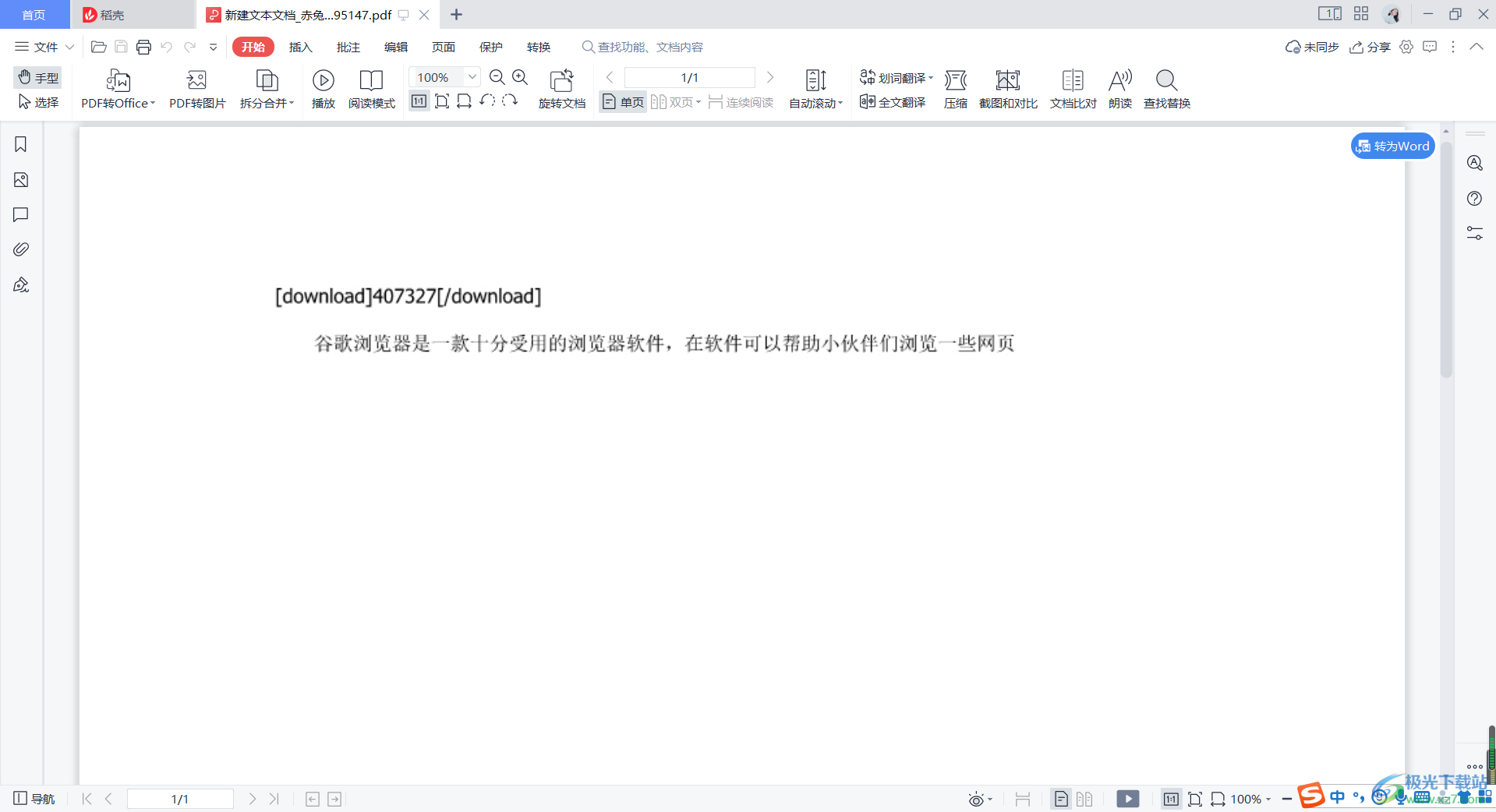Start the 播放 slideshow playback
The height and width of the screenshot is (812, 1496).
324,89
